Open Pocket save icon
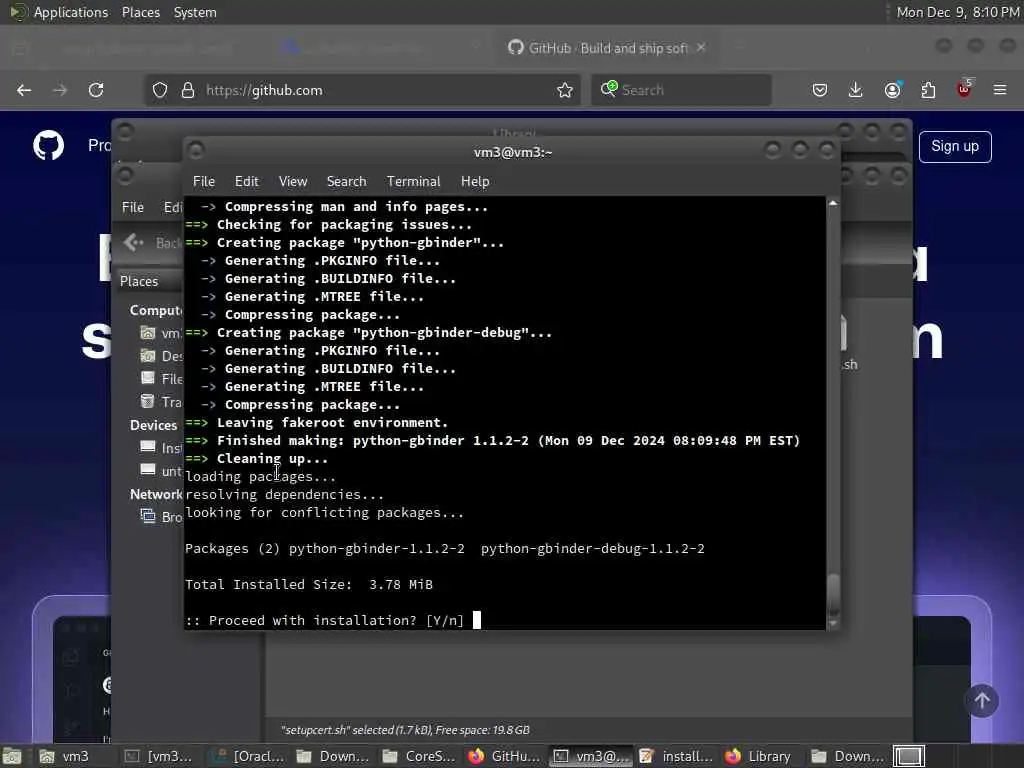This screenshot has width=1024, height=768. click(x=820, y=90)
